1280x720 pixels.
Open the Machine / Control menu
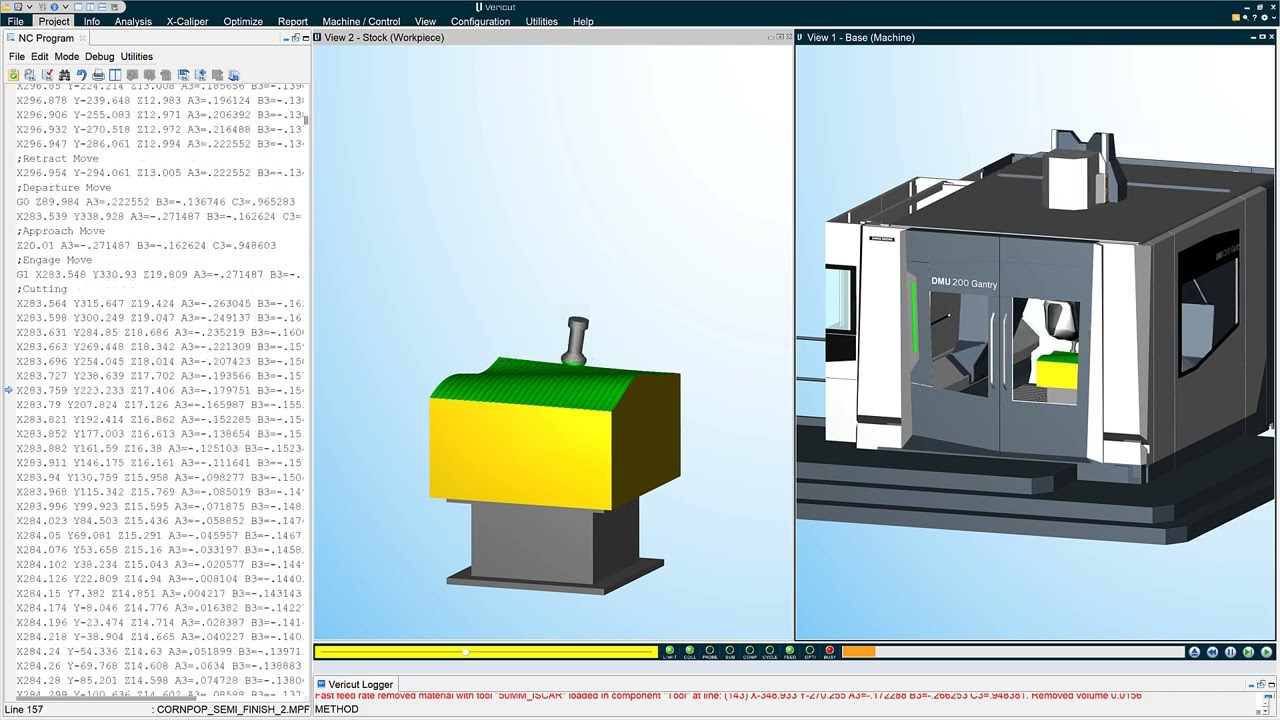click(x=361, y=21)
